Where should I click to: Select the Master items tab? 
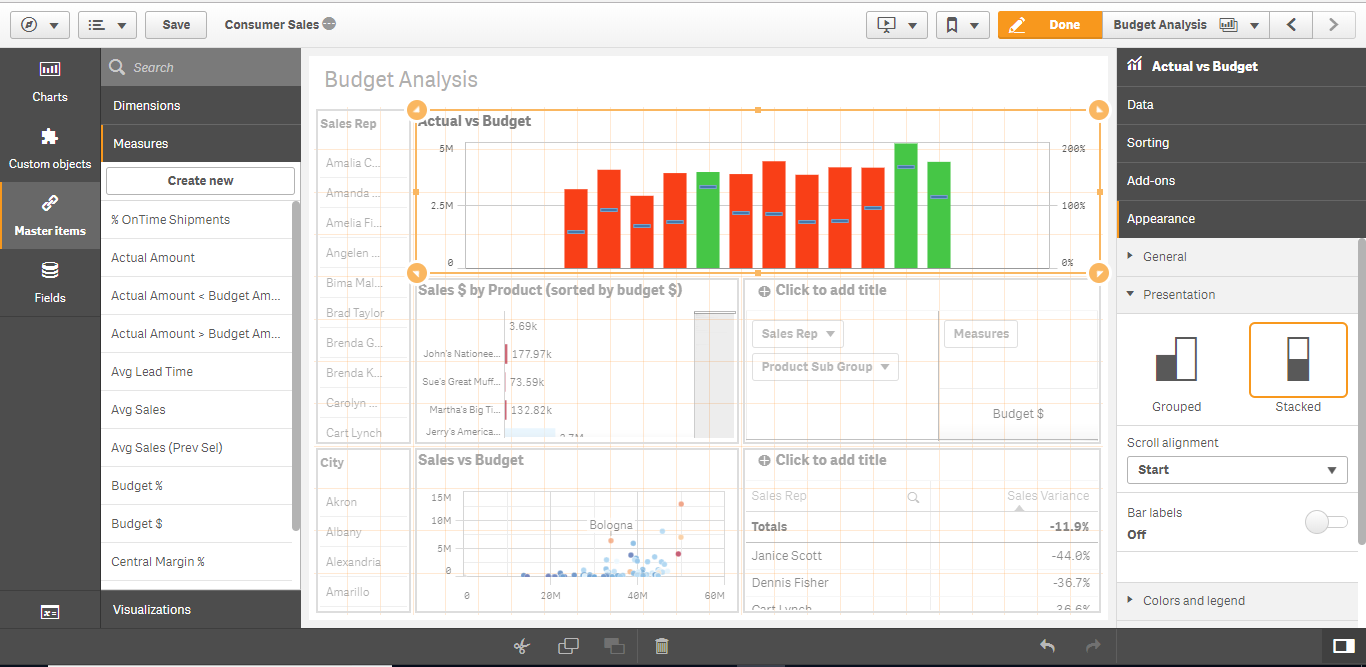[x=50, y=215]
